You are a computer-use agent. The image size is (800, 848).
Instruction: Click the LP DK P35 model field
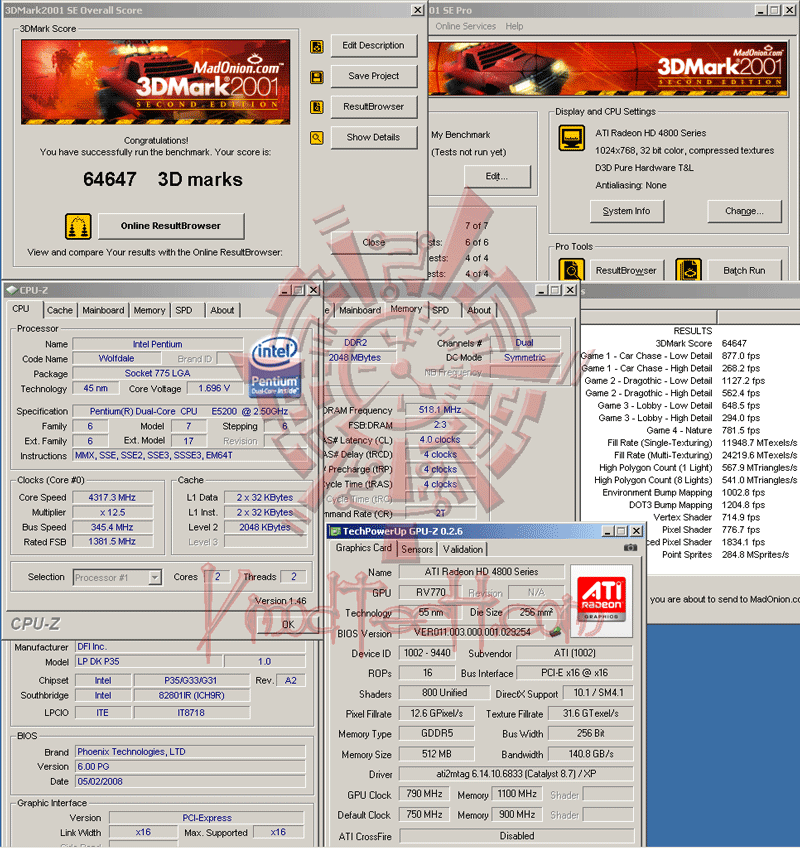(x=149, y=661)
